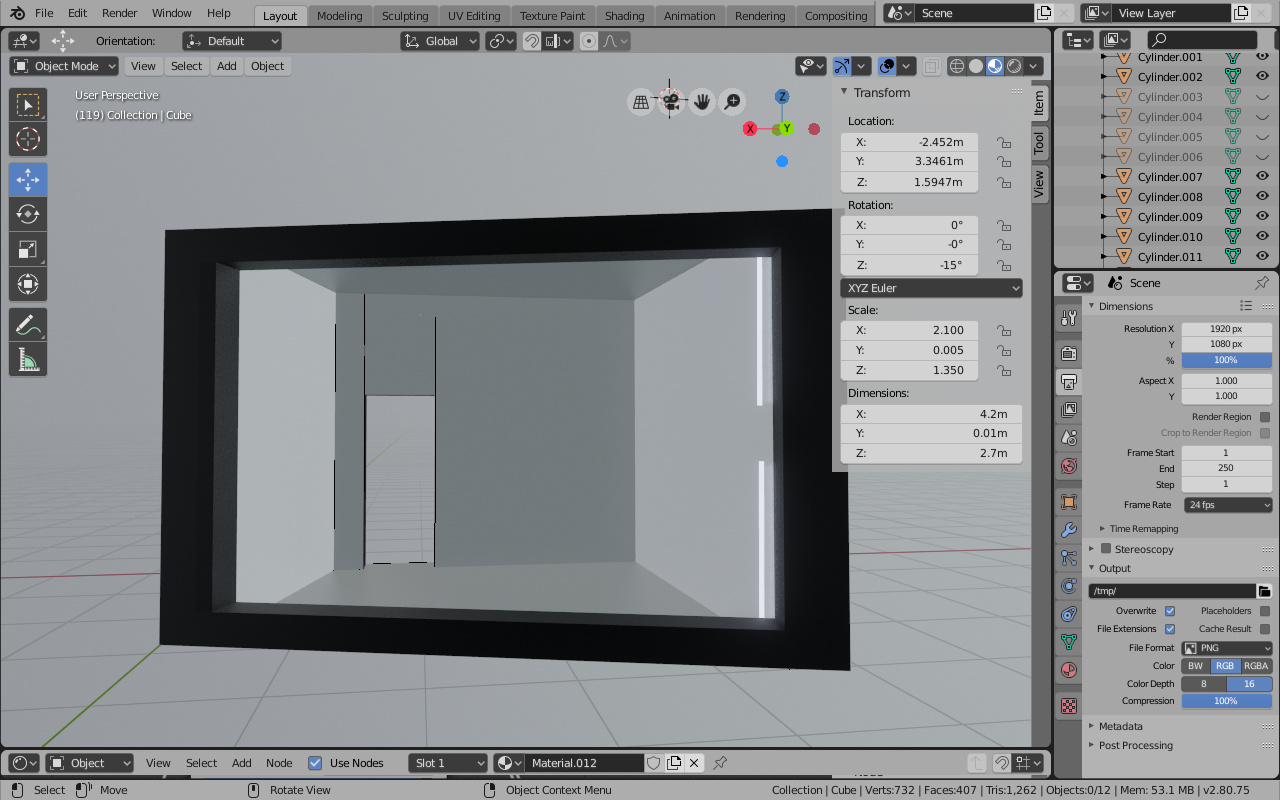Select RGBA color mode

(1256, 666)
